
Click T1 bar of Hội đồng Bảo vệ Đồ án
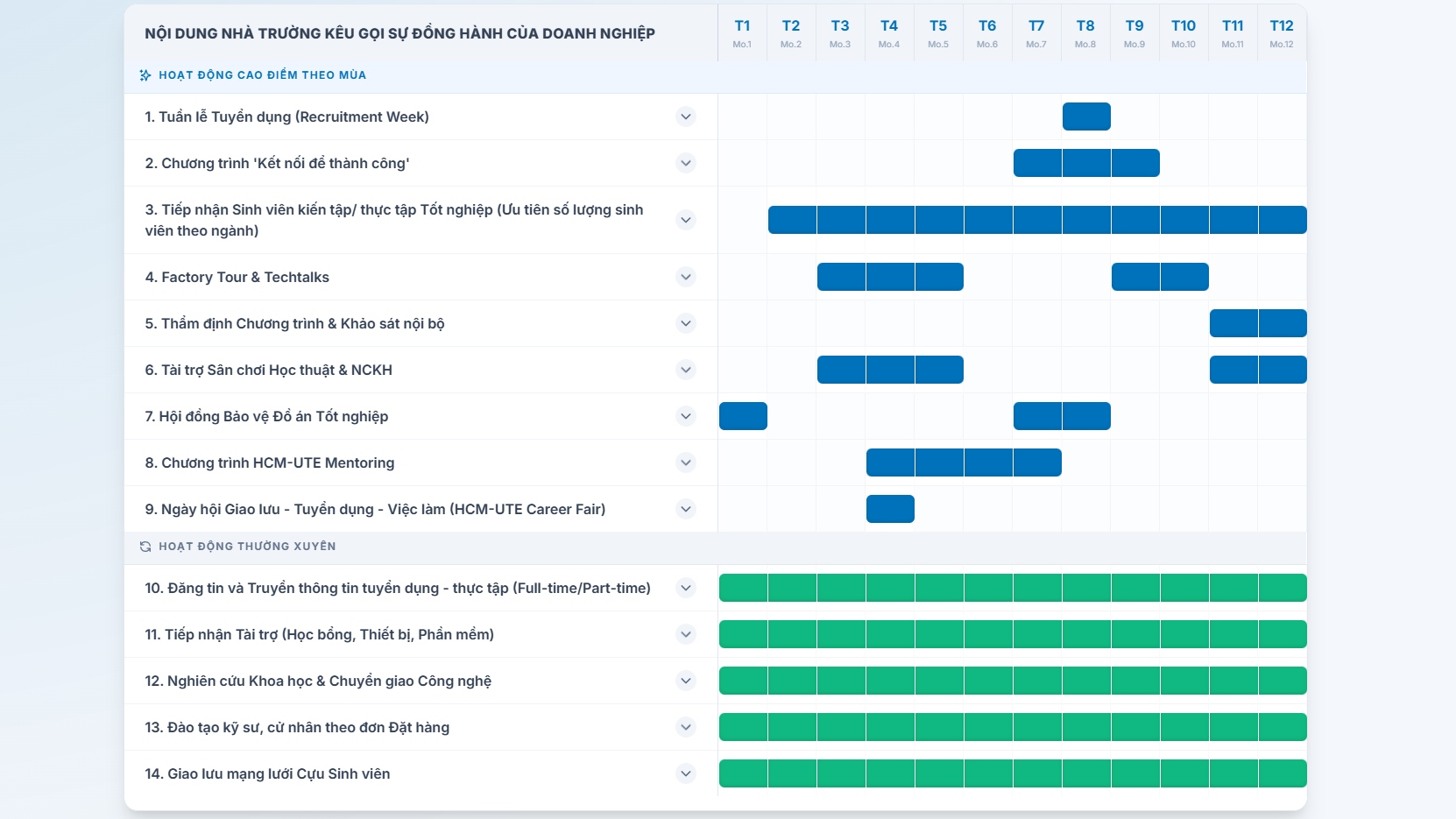pos(743,416)
